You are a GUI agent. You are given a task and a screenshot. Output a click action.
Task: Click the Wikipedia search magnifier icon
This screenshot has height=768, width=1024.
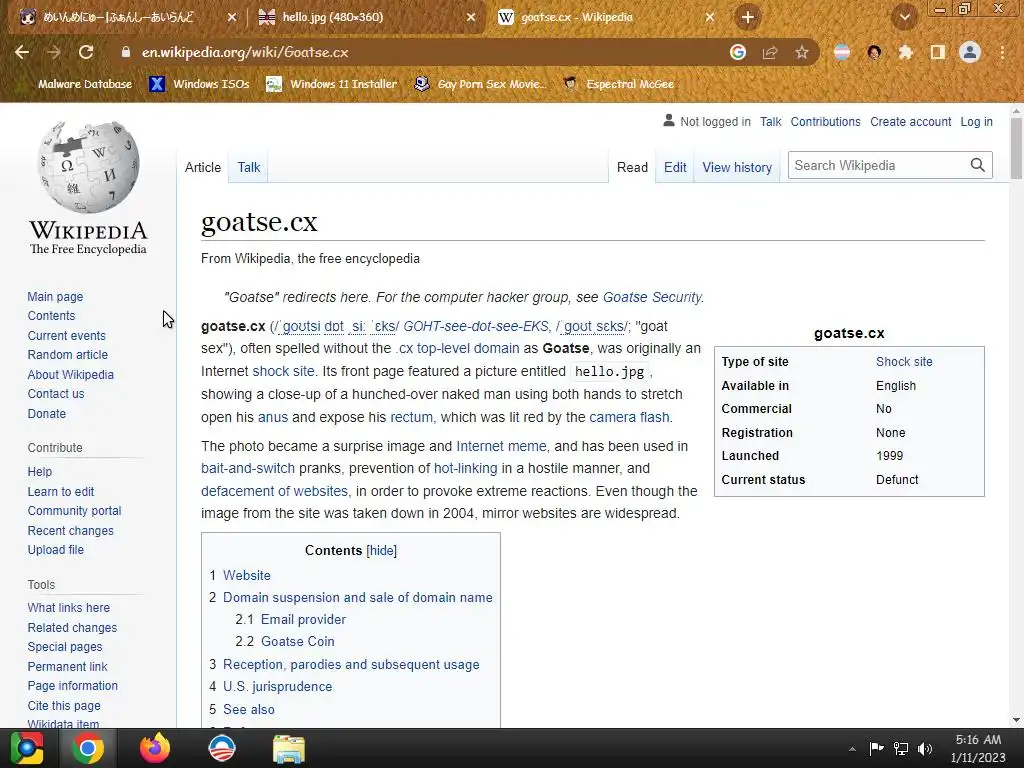tap(977, 165)
